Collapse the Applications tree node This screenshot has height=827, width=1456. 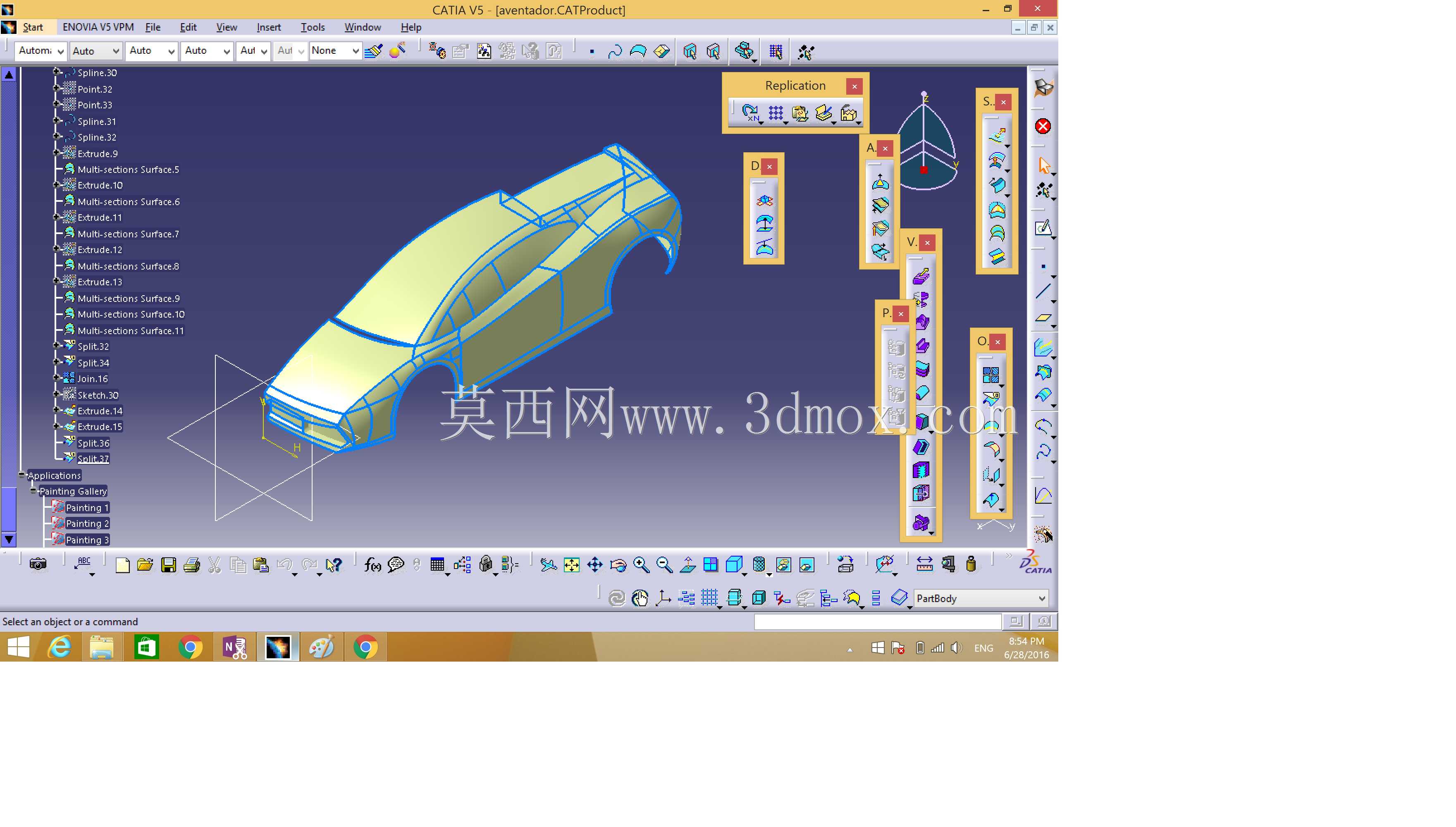[21, 475]
